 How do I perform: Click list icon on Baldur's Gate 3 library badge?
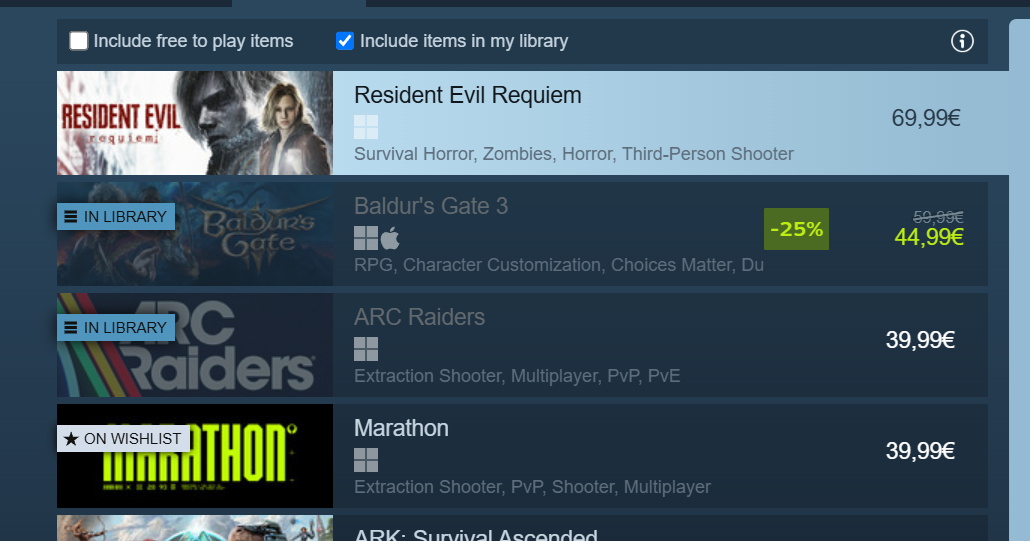(x=71, y=217)
